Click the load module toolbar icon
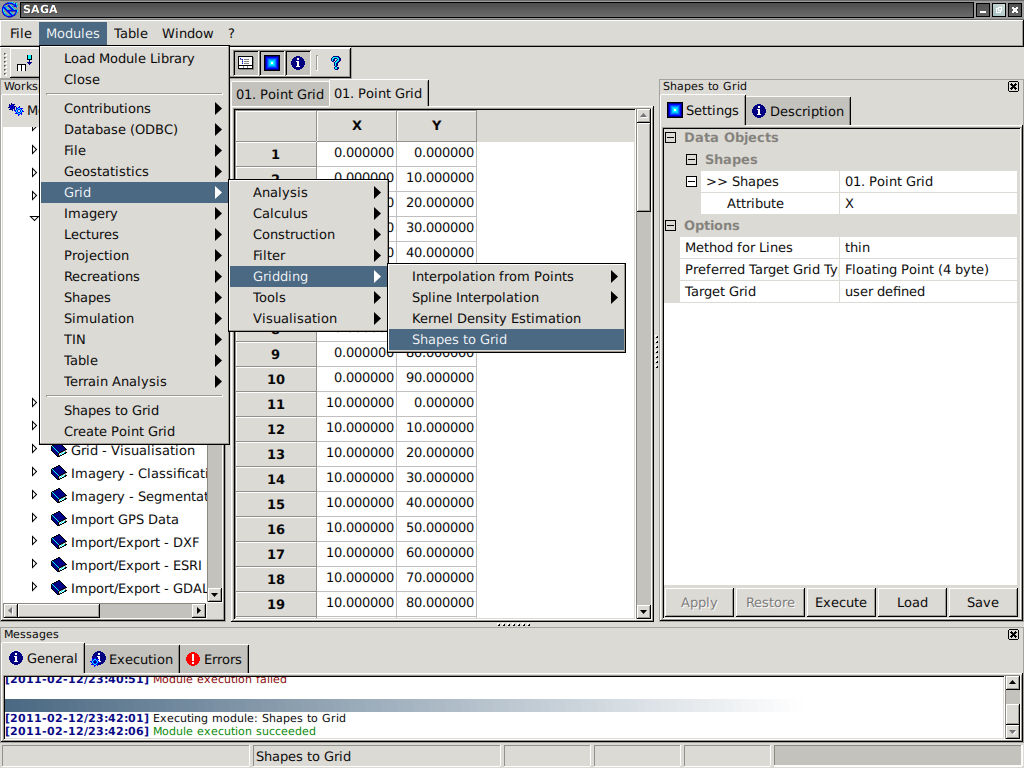Screen dimensions: 1024x768 pos(22,63)
